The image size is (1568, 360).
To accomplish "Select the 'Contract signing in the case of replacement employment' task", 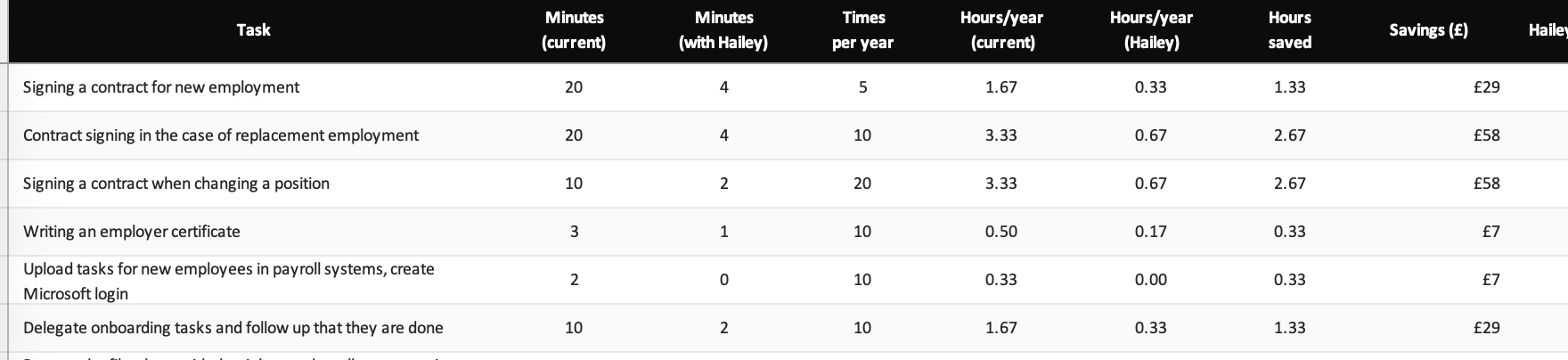I will click(x=221, y=135).
